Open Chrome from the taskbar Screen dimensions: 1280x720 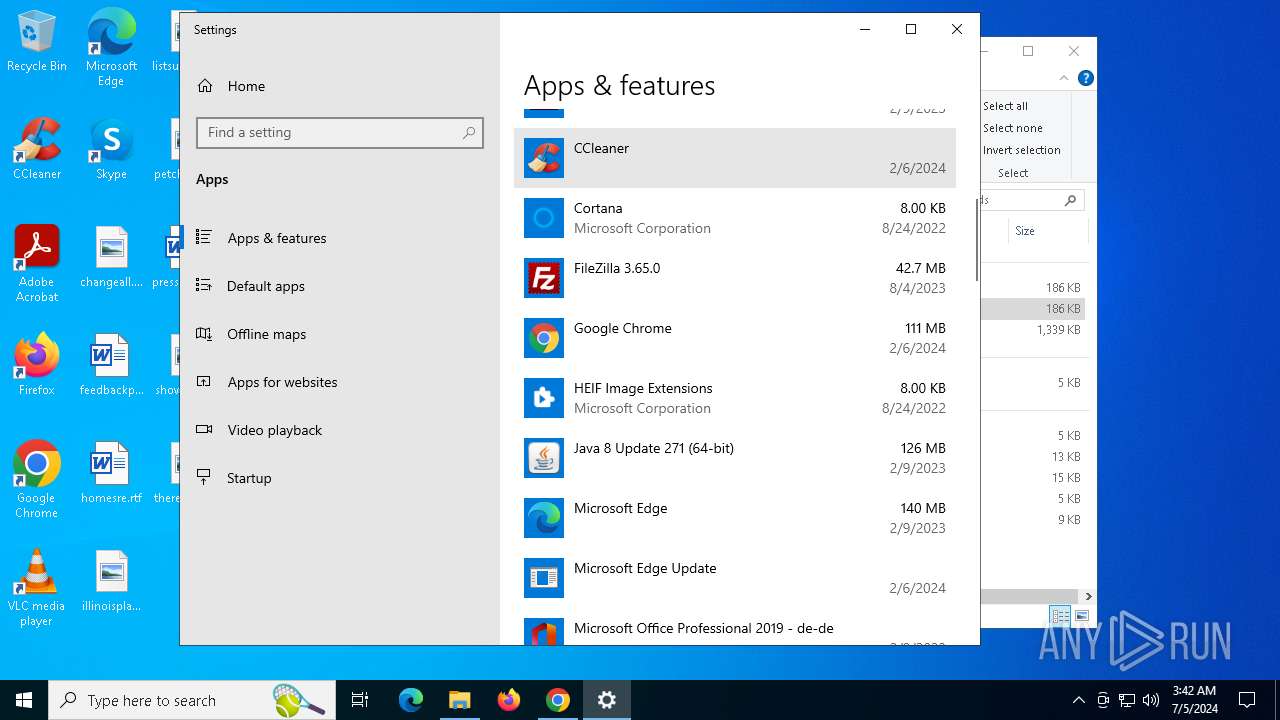(557, 700)
